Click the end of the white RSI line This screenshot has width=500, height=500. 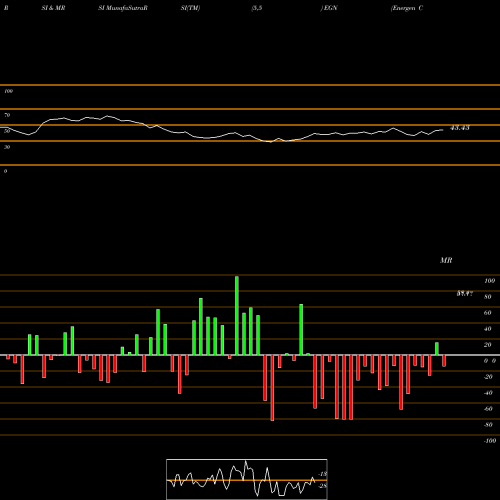(443, 130)
